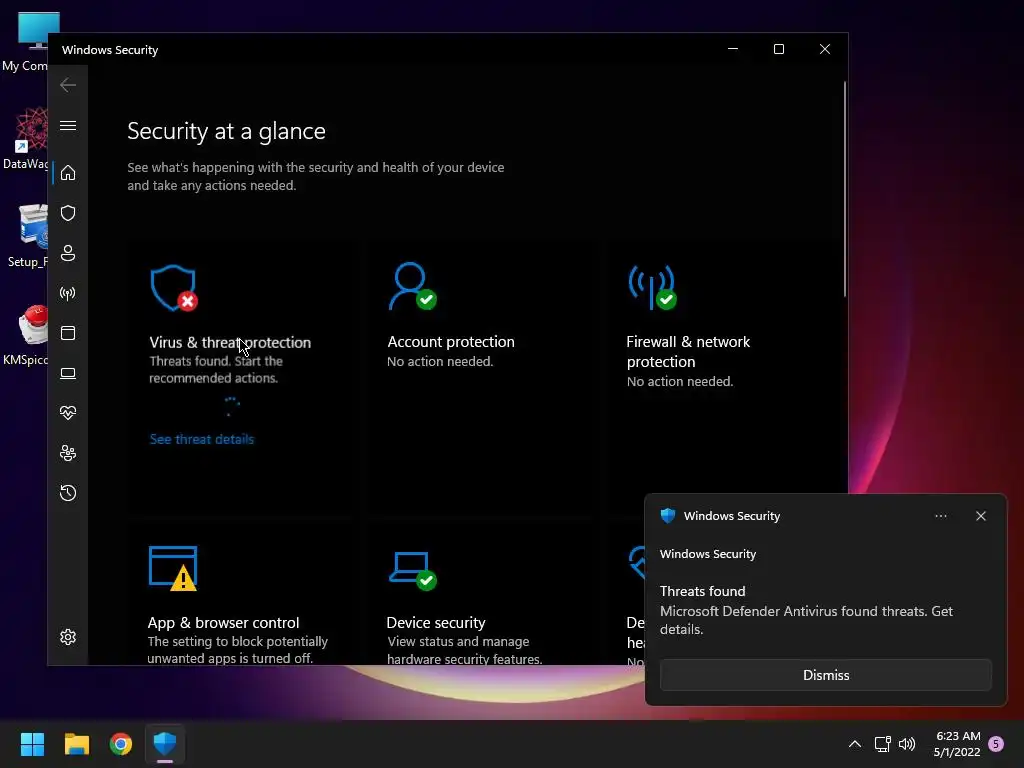This screenshot has width=1024, height=768.
Task: Open Device performance & health heart icon in sidebar
Action: tap(68, 413)
